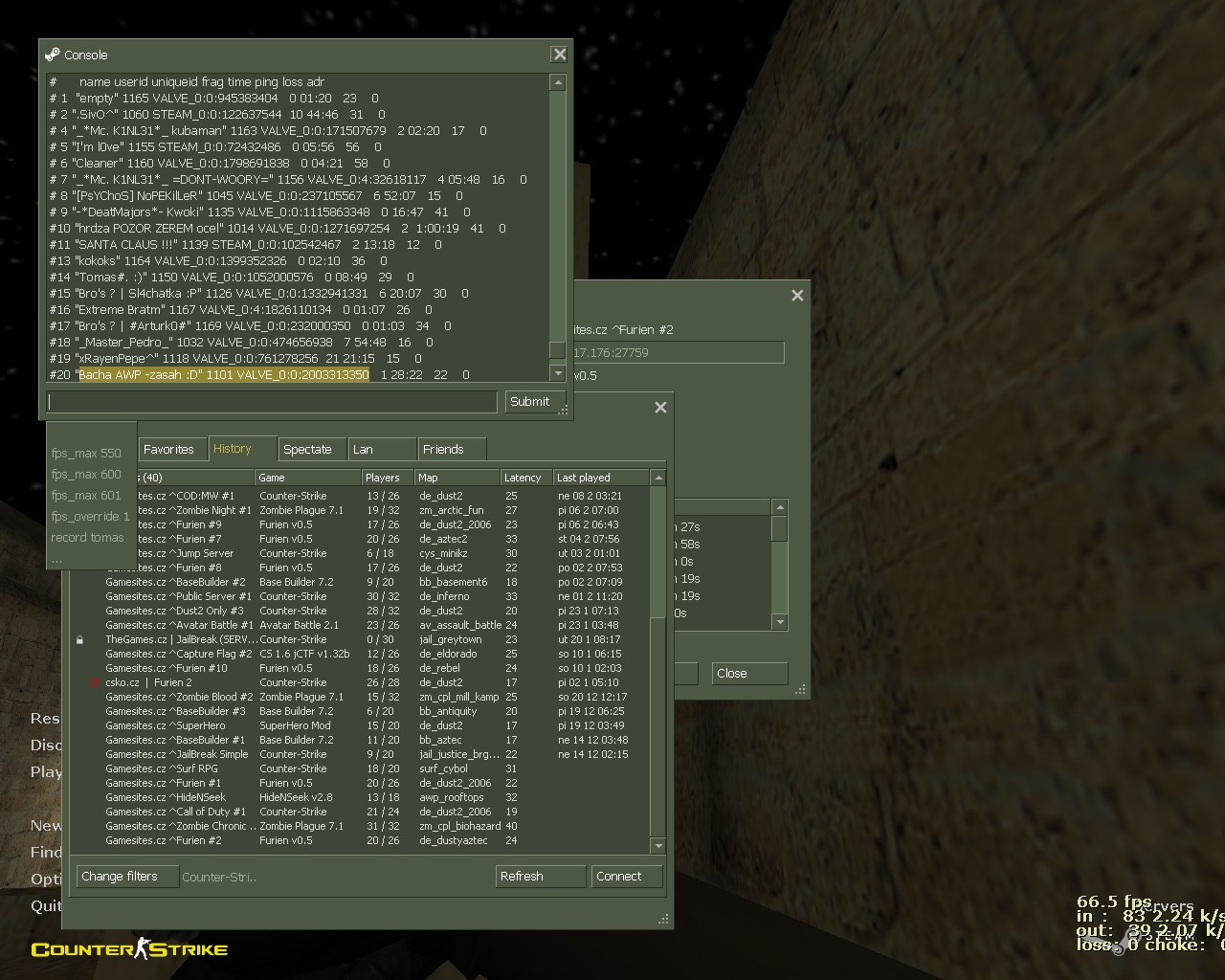This screenshot has height=980, width=1225.
Task: Click the Counter-Strike logo at bottom left
Action: tap(129, 949)
